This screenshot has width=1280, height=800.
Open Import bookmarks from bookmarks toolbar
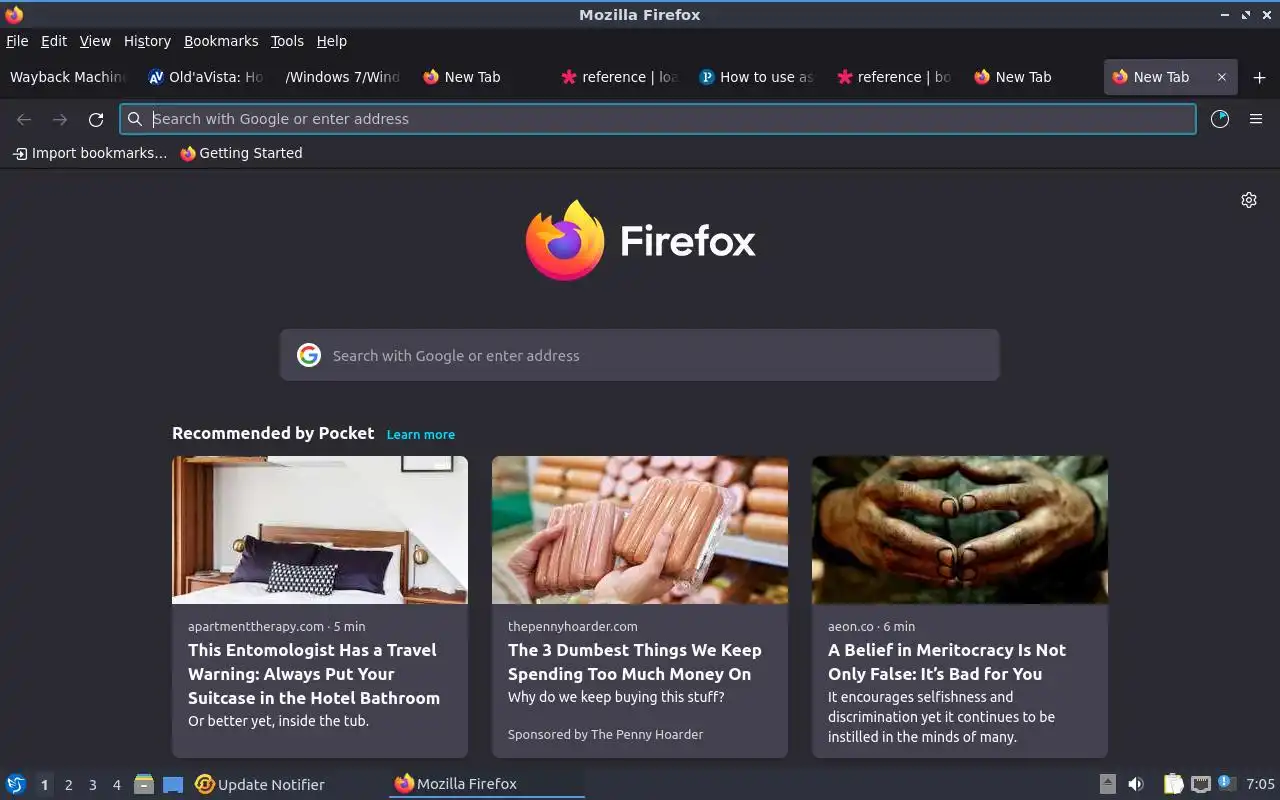[90, 153]
